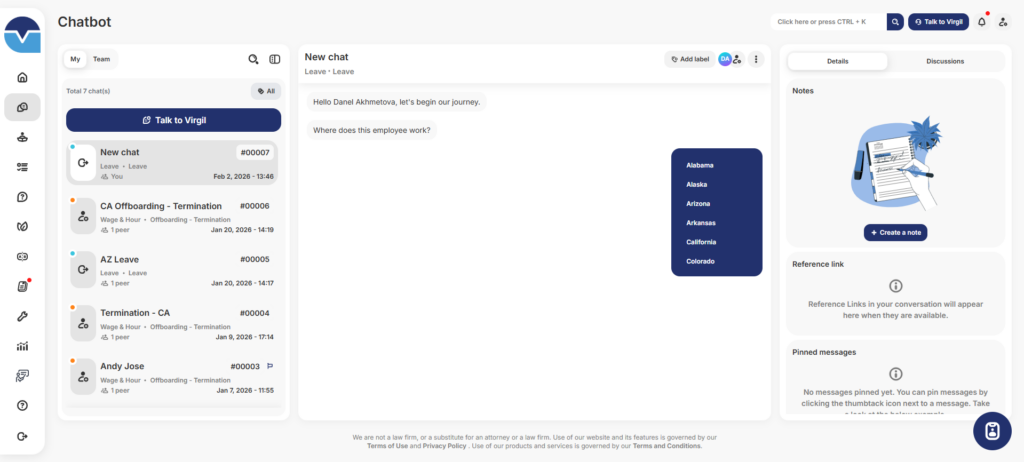This screenshot has width=1024, height=462.
Task: Open the home icon in the sidebar
Action: (22, 78)
